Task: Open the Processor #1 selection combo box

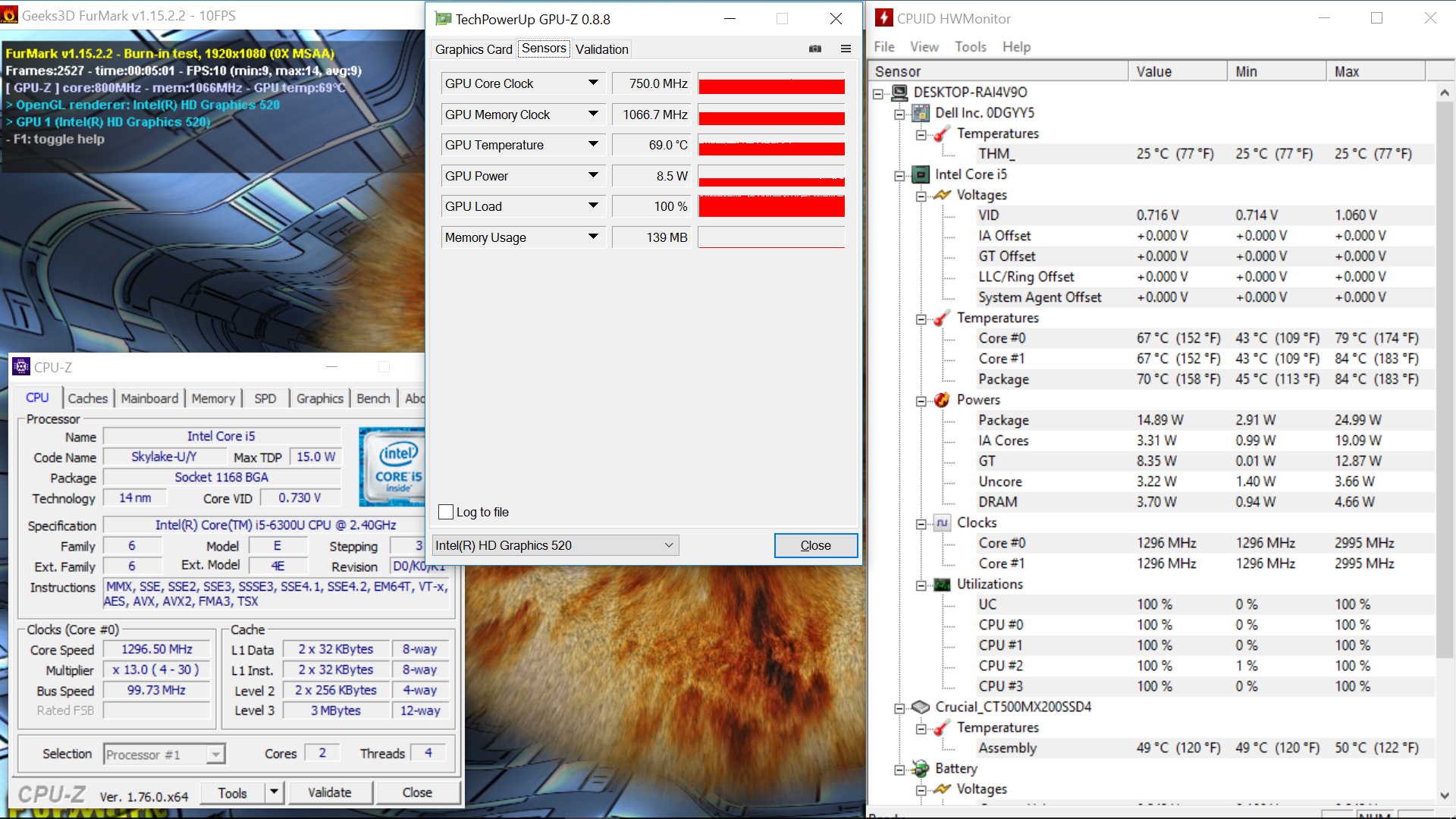Action: tap(164, 755)
